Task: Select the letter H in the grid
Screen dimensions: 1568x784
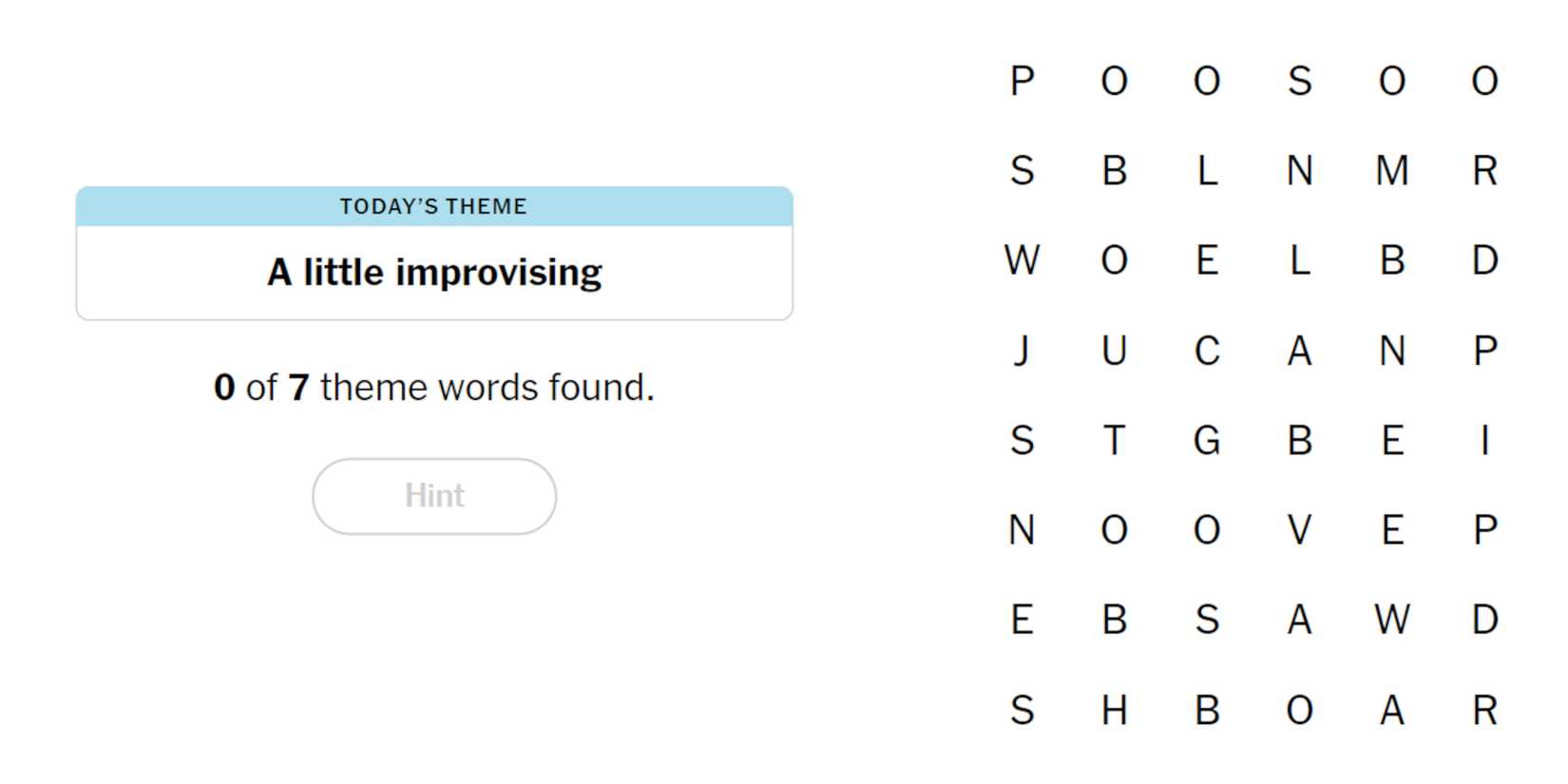Action: click(1114, 710)
